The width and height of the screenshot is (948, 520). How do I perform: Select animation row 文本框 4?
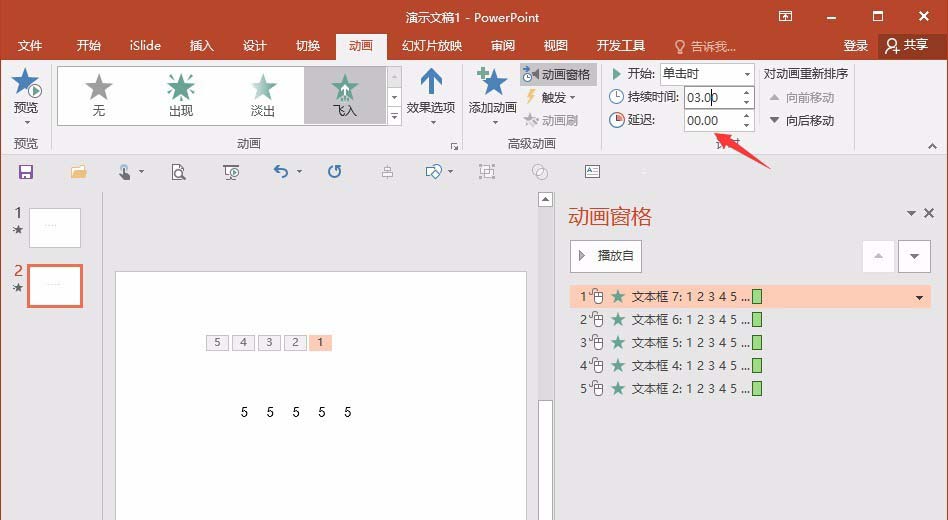tap(750, 365)
